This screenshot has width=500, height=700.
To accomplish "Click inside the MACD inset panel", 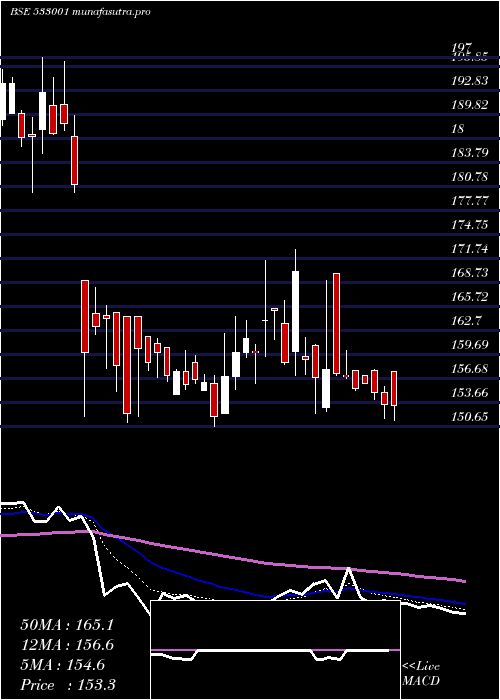I will click(x=275, y=650).
